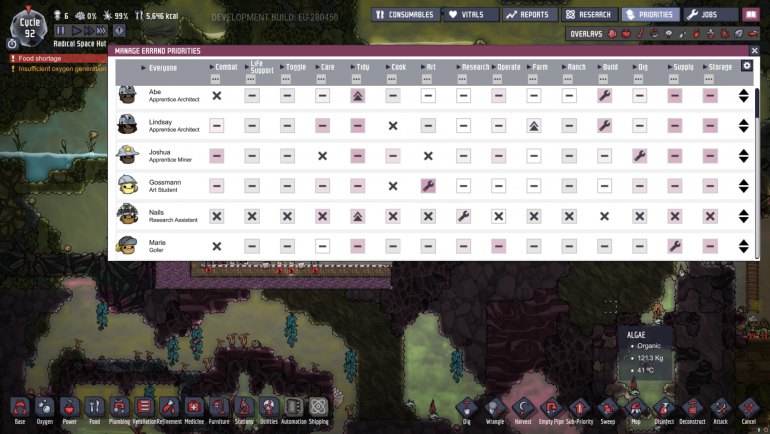
Task: Enable the Decor potted-plant overlay
Action: (711, 34)
